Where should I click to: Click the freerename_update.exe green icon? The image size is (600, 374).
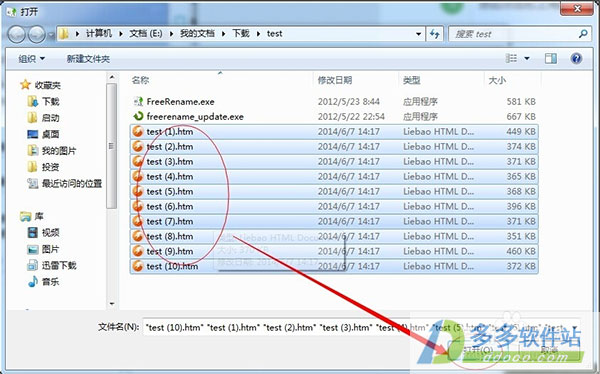tap(138, 116)
